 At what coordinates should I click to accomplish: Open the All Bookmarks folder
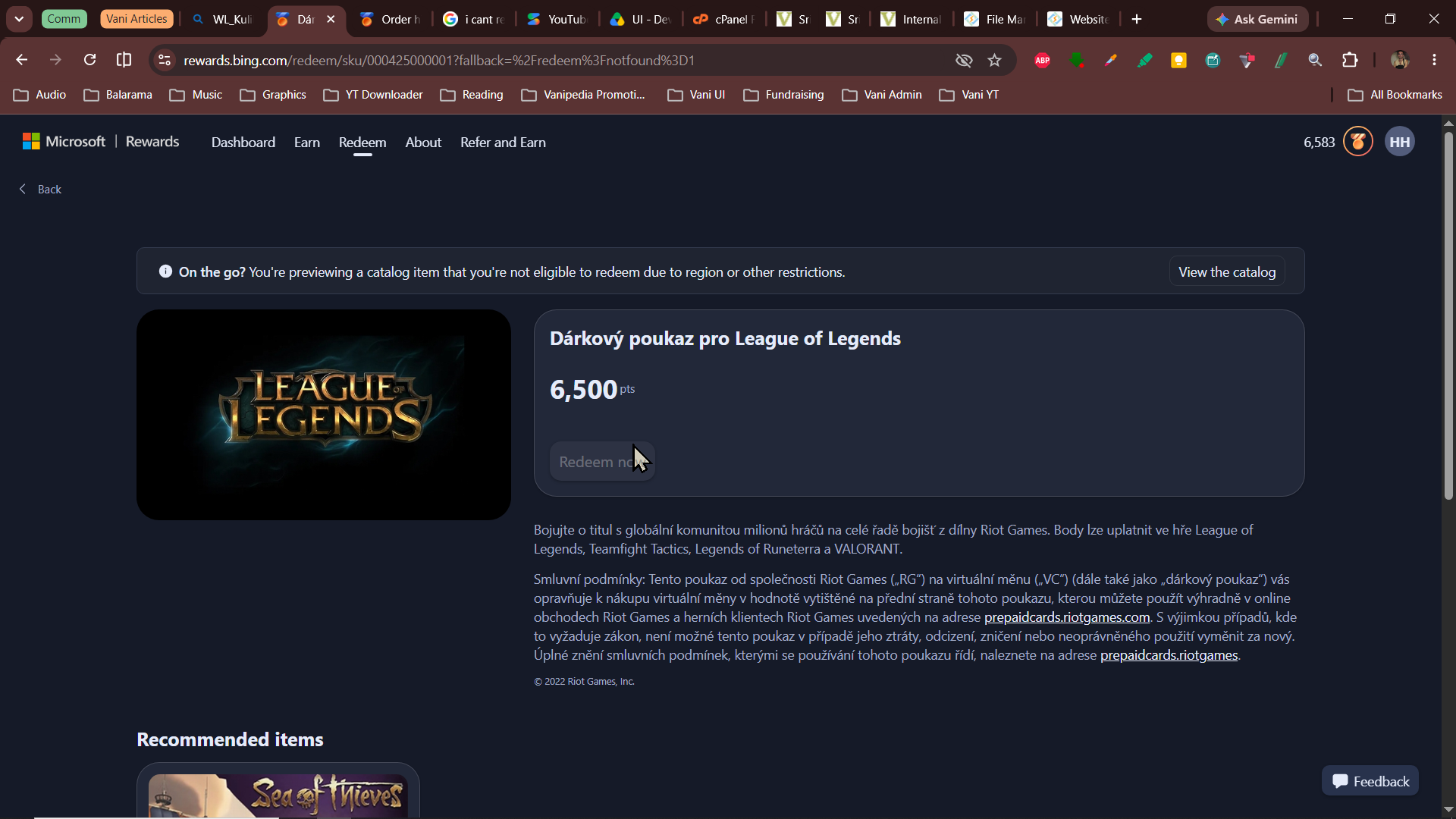(1395, 95)
